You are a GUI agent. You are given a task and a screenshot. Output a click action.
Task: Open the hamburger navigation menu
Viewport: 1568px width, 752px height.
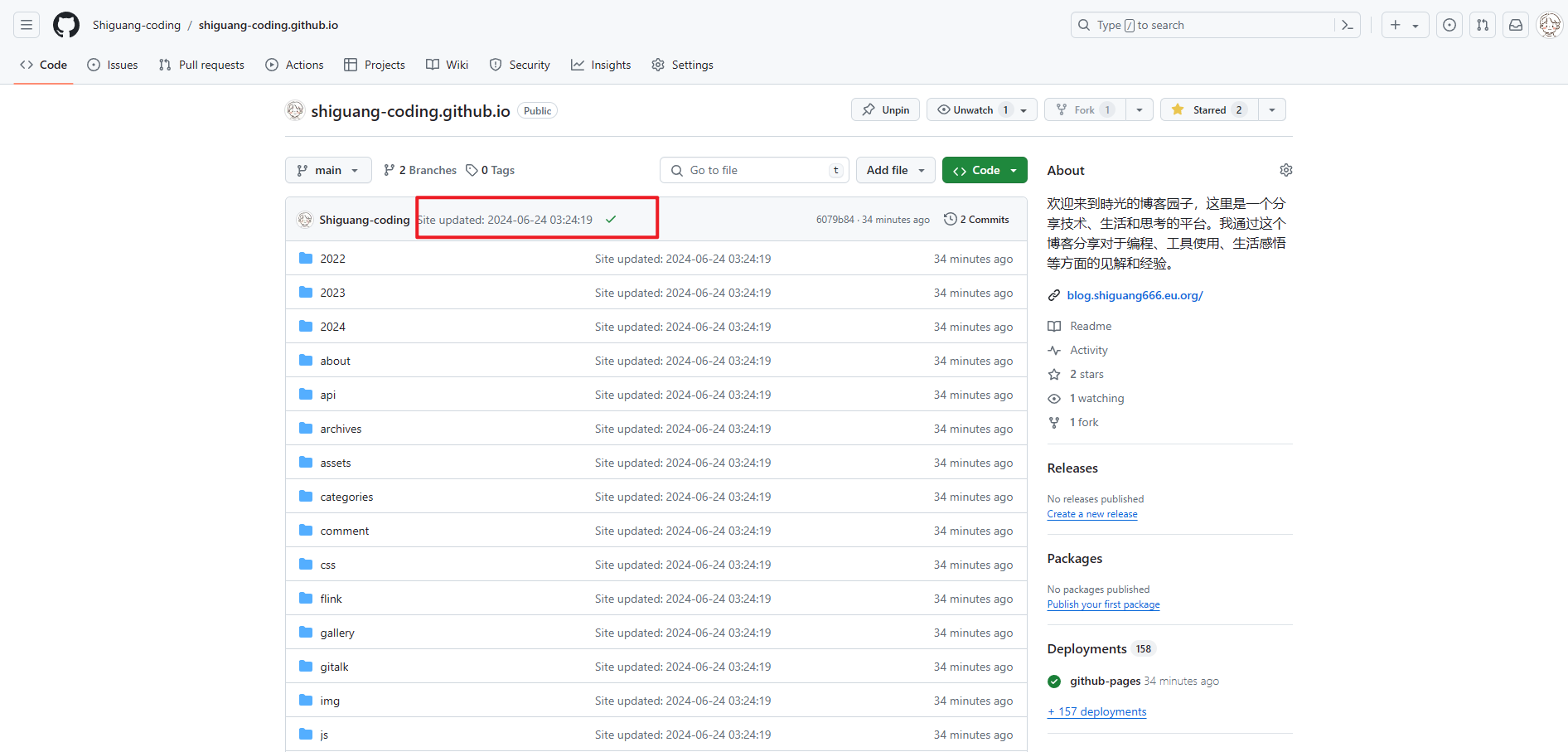(x=27, y=25)
